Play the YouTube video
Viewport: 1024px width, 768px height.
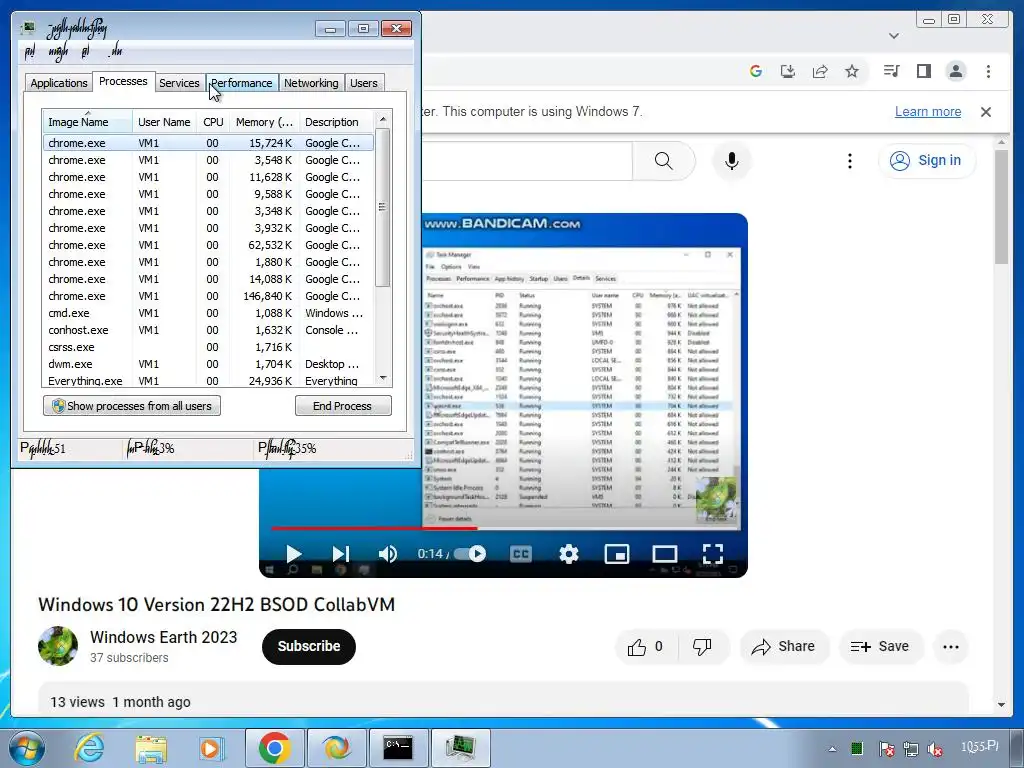coord(293,554)
